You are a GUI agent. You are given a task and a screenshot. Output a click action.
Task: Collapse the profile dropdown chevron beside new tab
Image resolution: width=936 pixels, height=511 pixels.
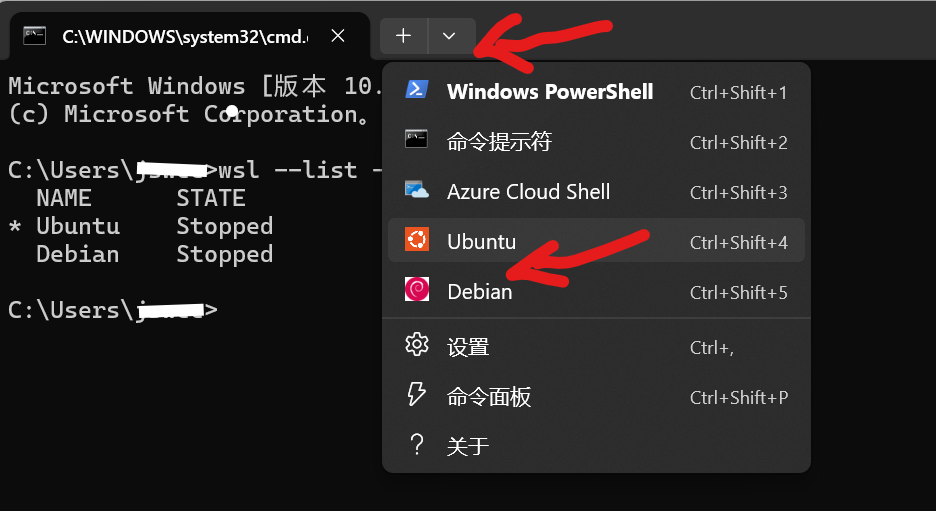click(449, 36)
